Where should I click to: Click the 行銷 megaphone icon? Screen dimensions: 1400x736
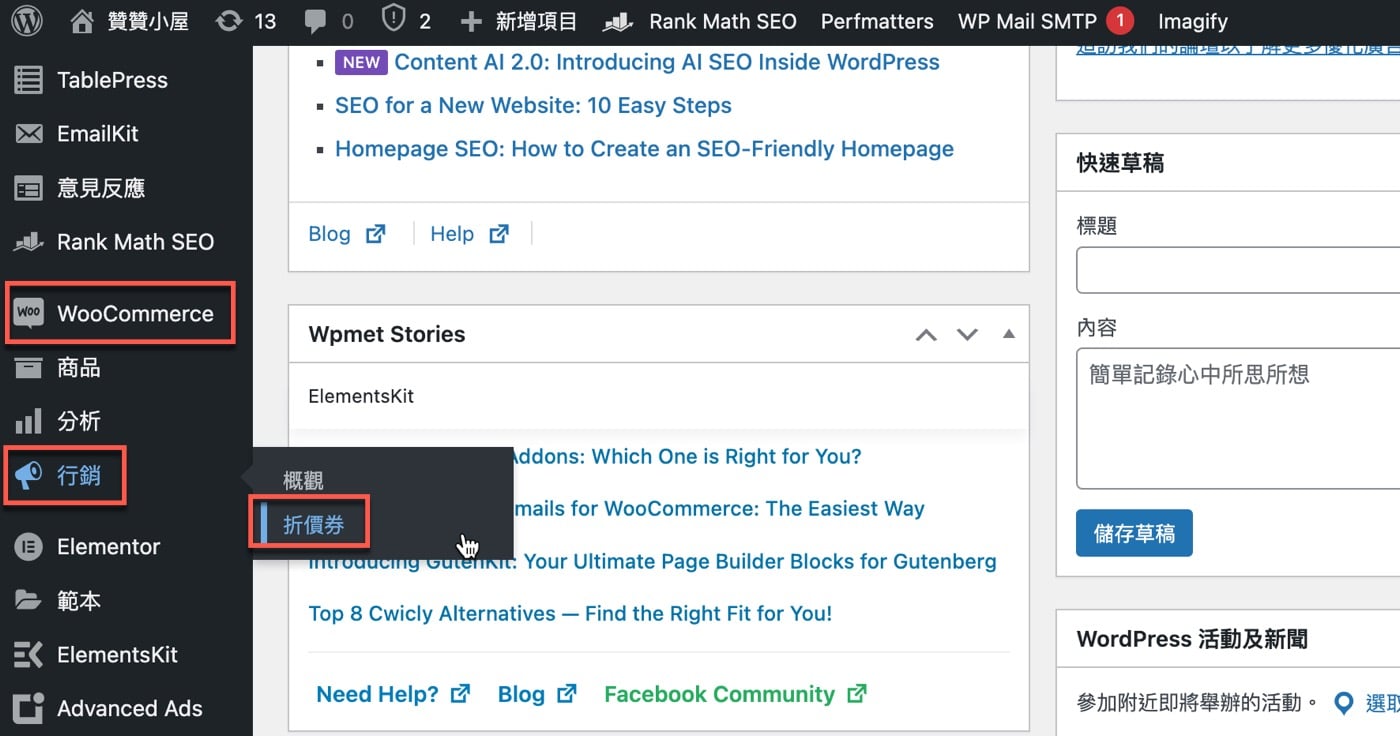point(28,476)
